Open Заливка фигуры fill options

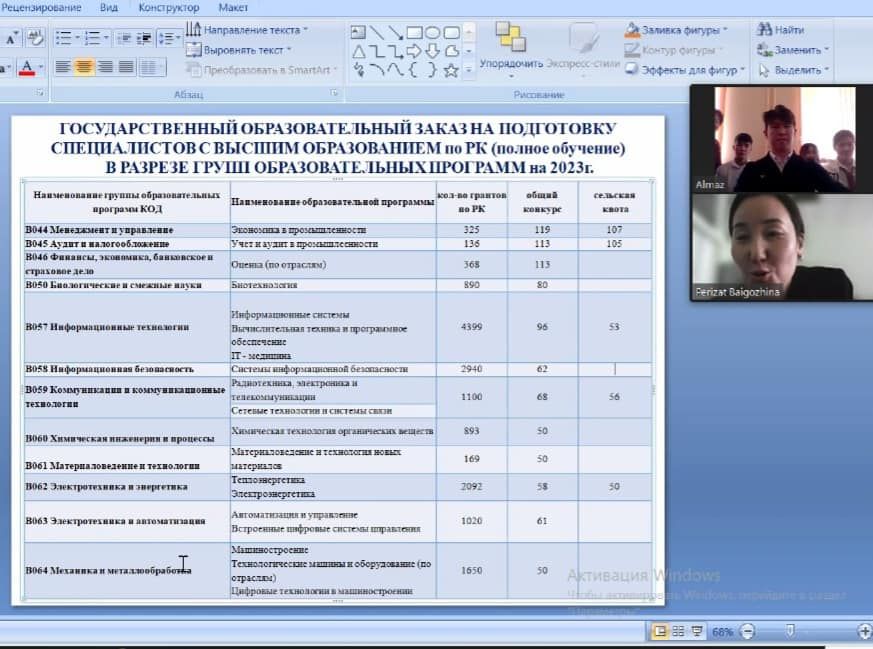tap(677, 30)
